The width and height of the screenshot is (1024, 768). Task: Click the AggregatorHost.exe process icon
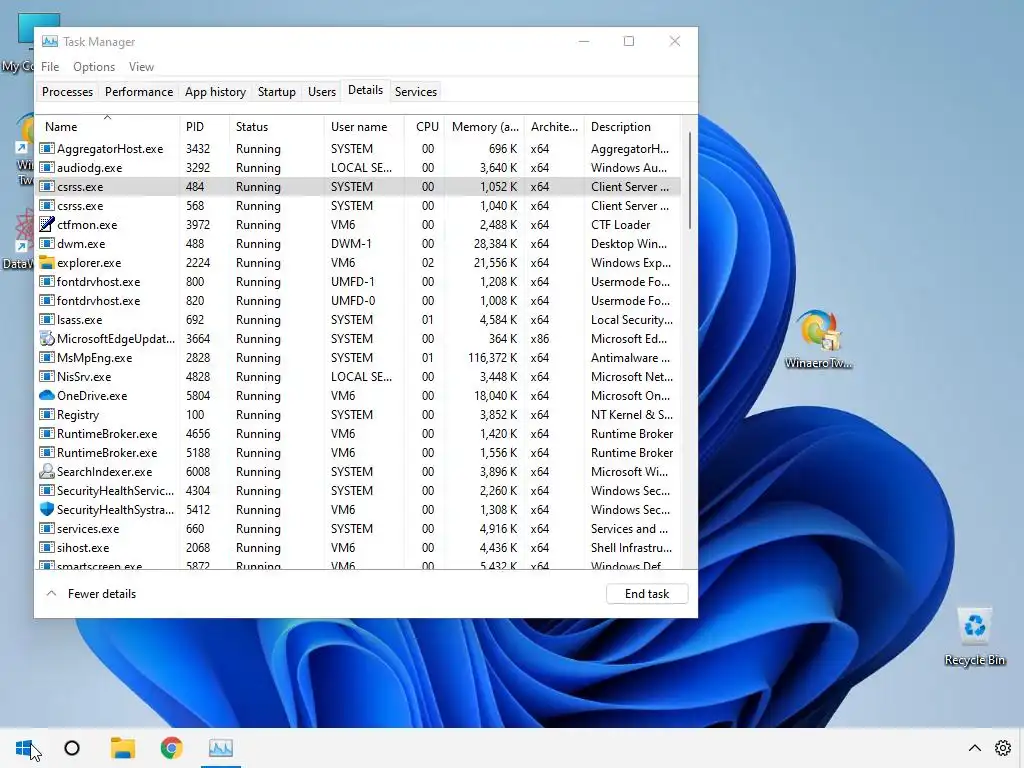click(x=46, y=149)
